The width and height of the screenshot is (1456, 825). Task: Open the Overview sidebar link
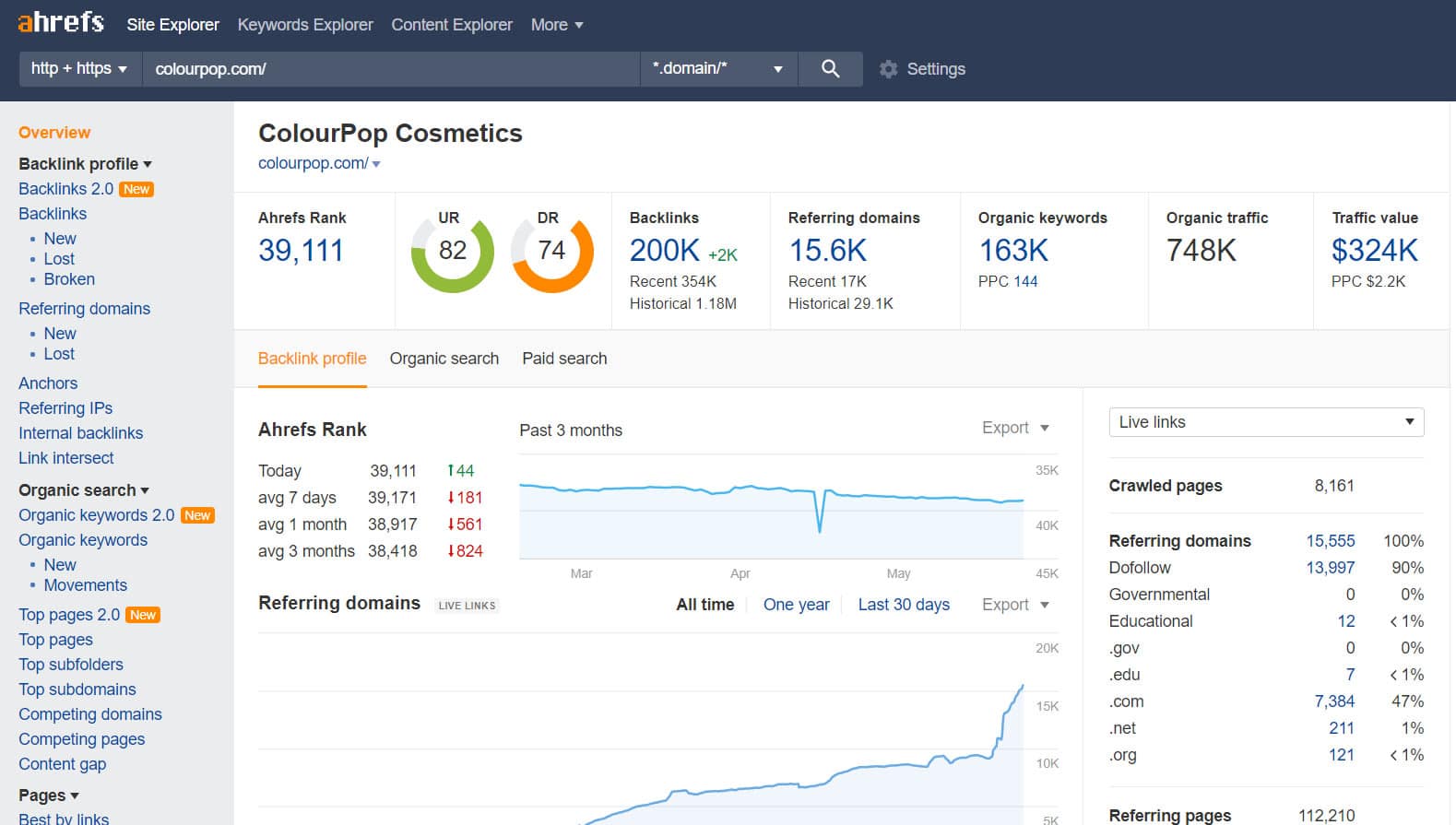54,133
